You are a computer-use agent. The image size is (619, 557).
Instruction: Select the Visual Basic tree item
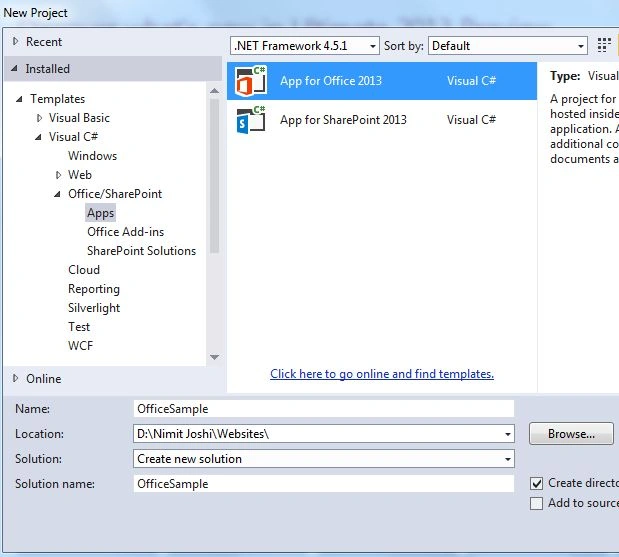[x=79, y=118]
